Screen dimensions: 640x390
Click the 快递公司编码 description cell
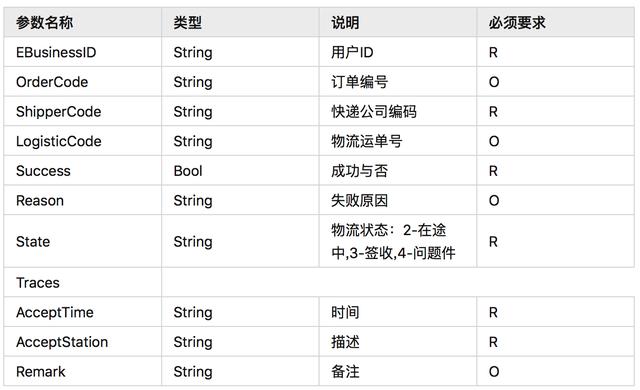tap(398, 111)
